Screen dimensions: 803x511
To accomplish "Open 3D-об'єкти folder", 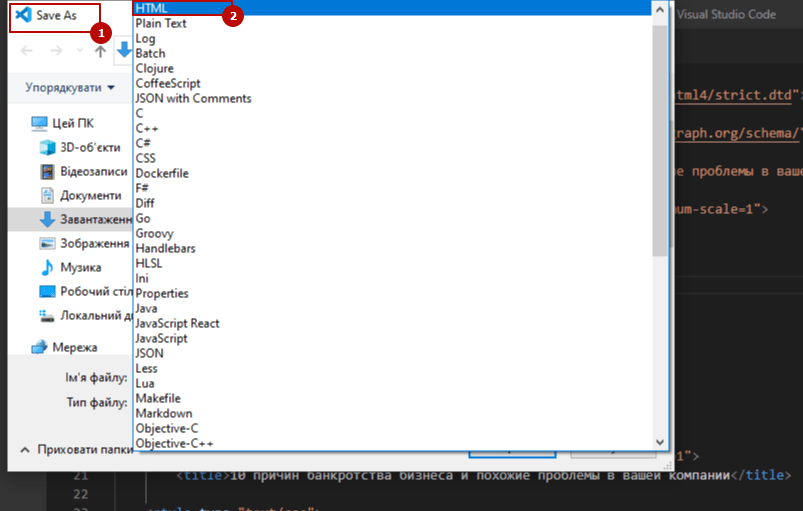I will 80,147.
